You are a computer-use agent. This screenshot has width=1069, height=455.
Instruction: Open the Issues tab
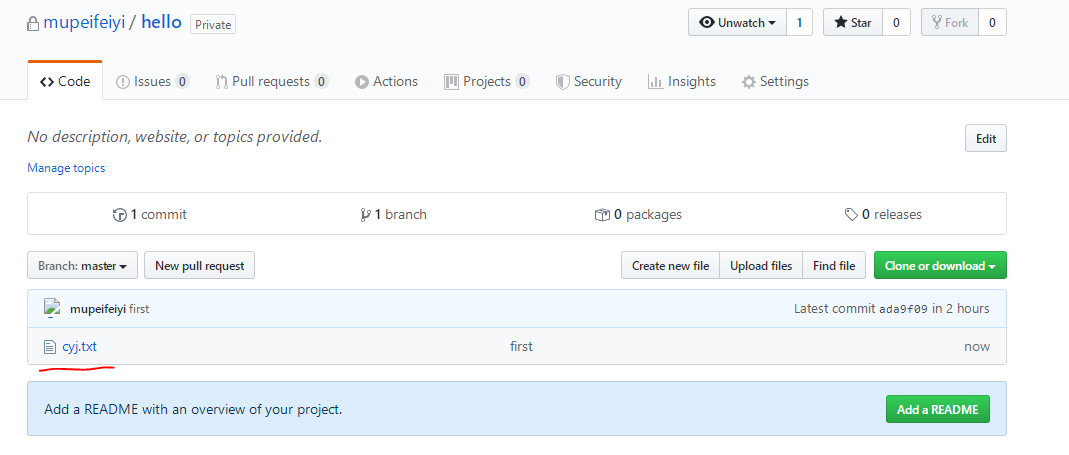click(153, 82)
